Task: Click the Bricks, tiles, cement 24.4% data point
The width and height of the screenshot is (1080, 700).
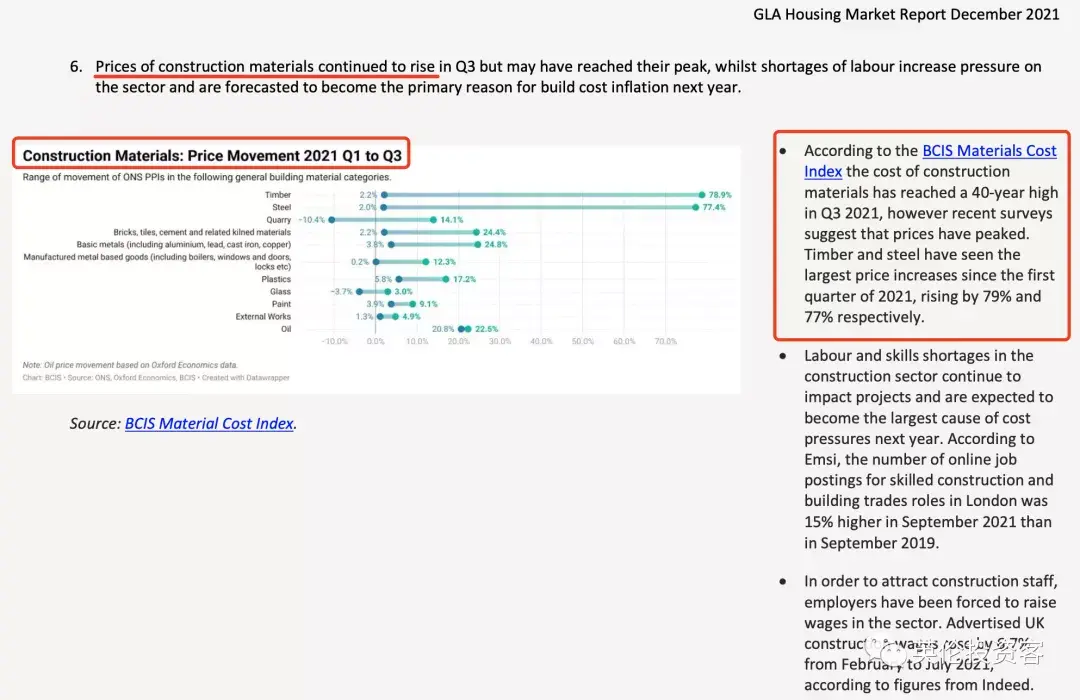Action: 477,232
